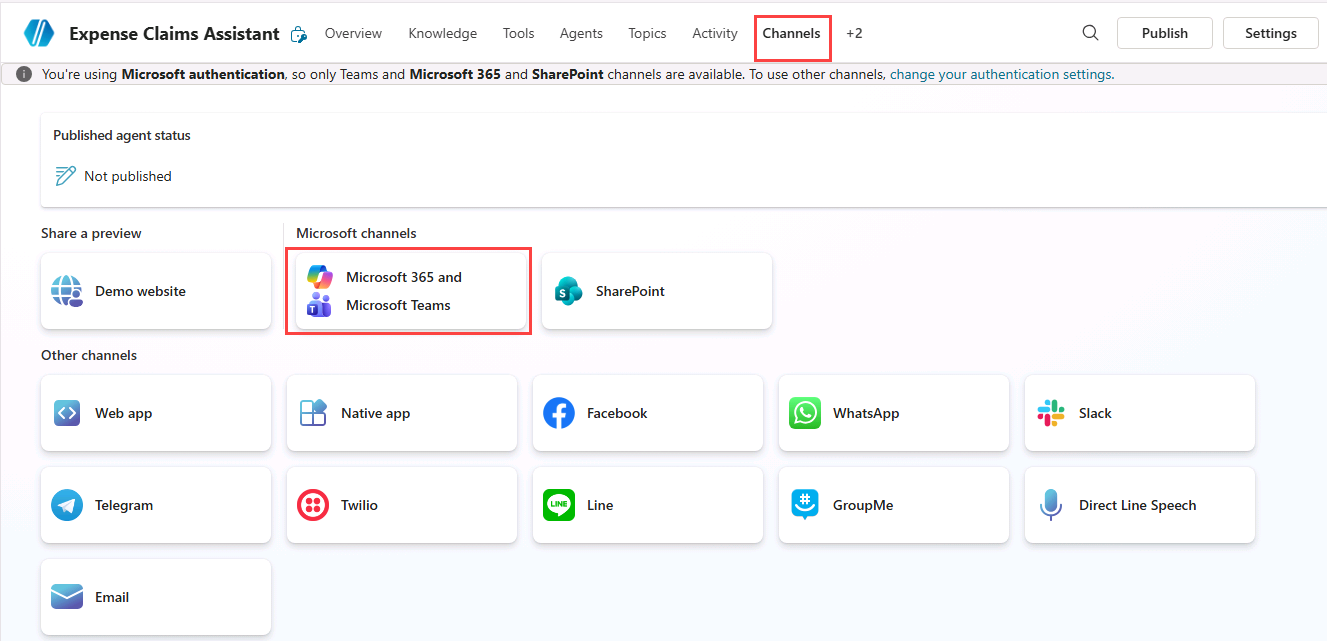Viewport: 1327px width, 641px height.
Task: Click the WhatsApp logo icon
Action: (x=805, y=413)
